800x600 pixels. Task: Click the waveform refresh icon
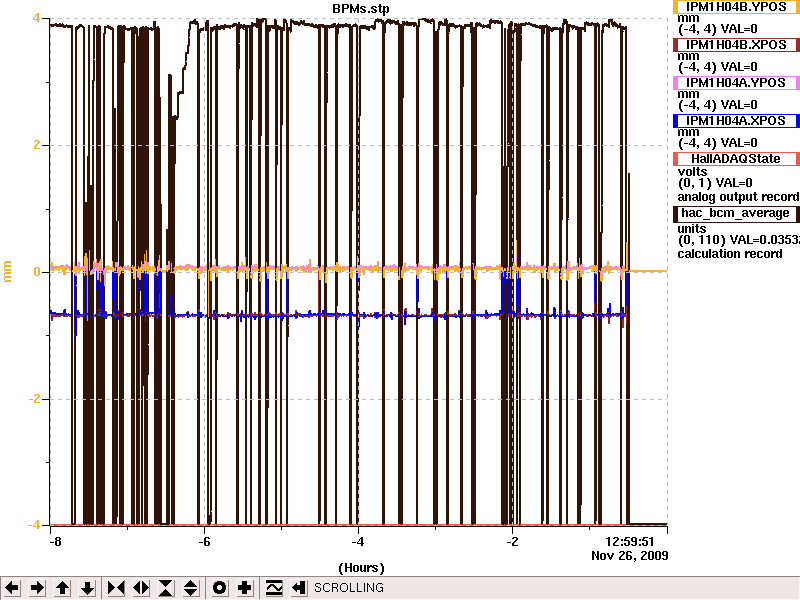coord(274,588)
